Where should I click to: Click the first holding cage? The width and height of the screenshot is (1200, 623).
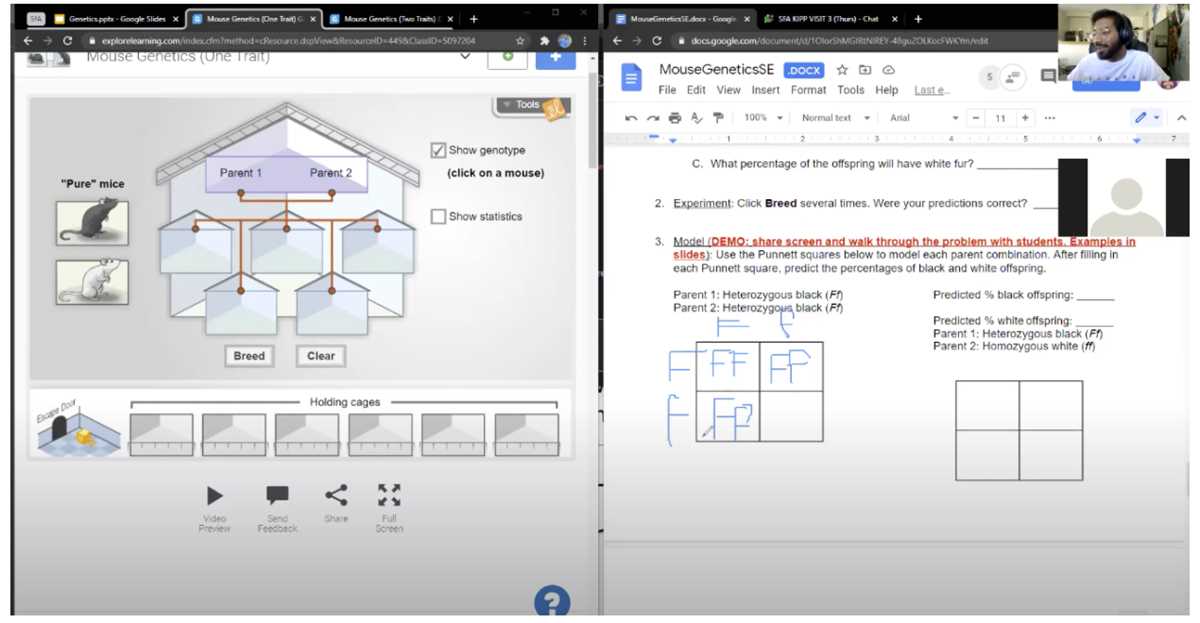tap(162, 434)
